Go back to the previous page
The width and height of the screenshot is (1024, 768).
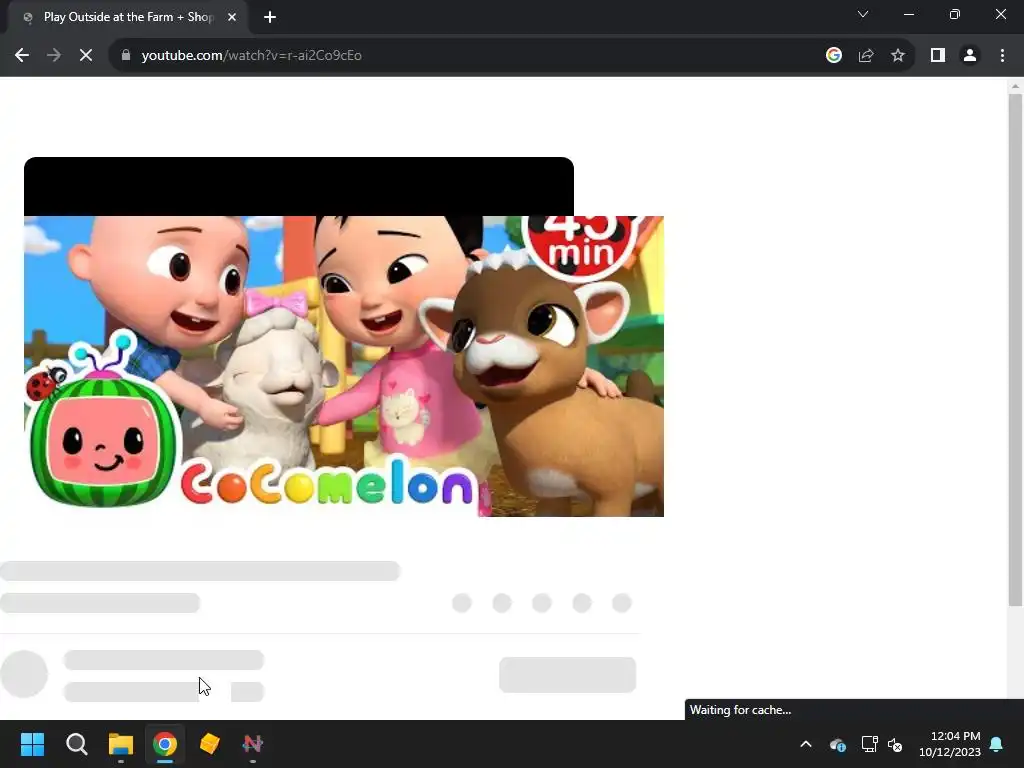[x=22, y=56]
